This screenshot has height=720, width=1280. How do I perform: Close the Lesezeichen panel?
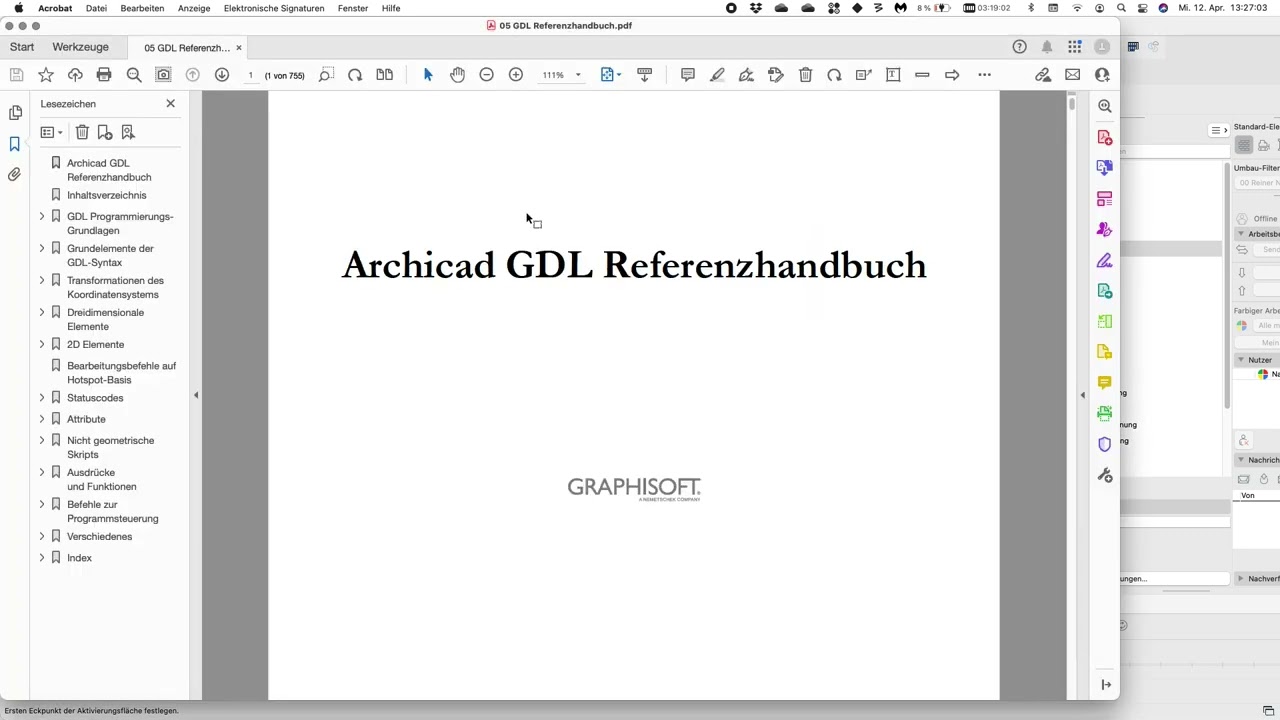170,103
